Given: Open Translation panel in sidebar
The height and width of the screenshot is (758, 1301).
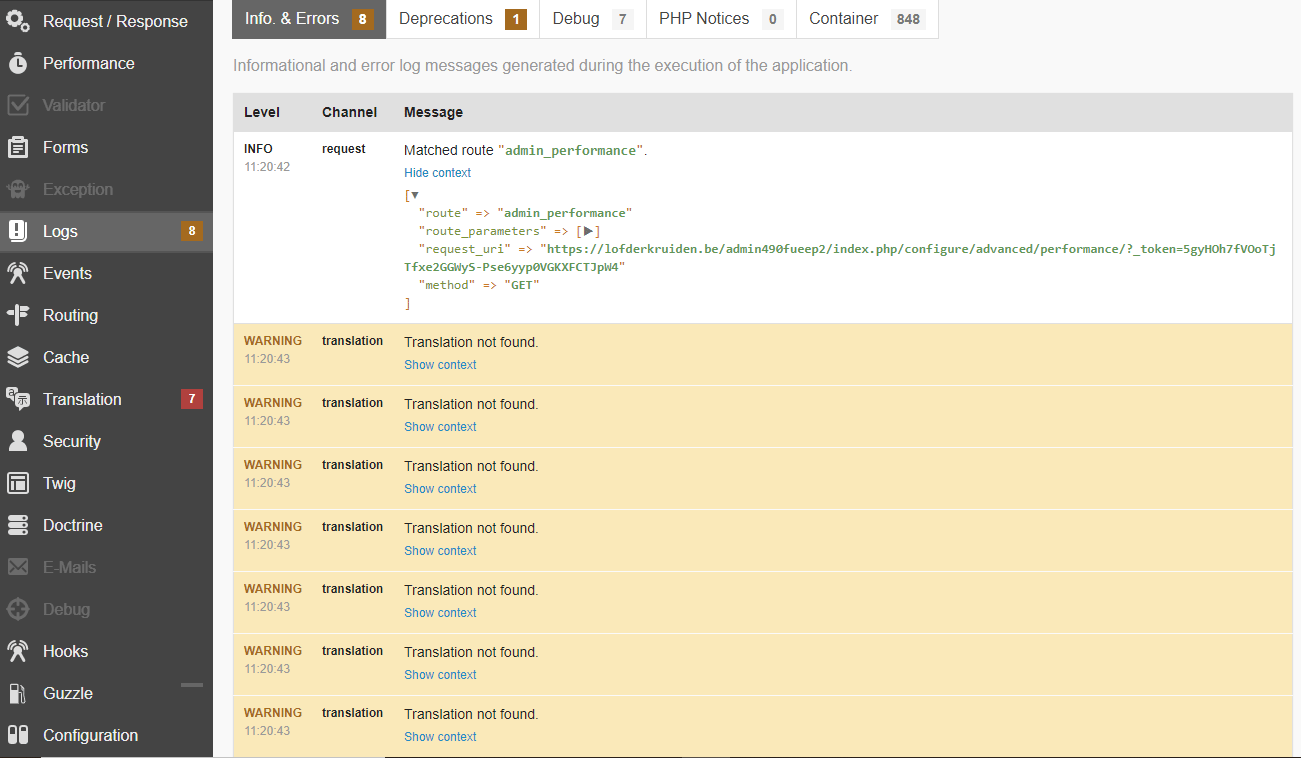Looking at the screenshot, I should [82, 399].
